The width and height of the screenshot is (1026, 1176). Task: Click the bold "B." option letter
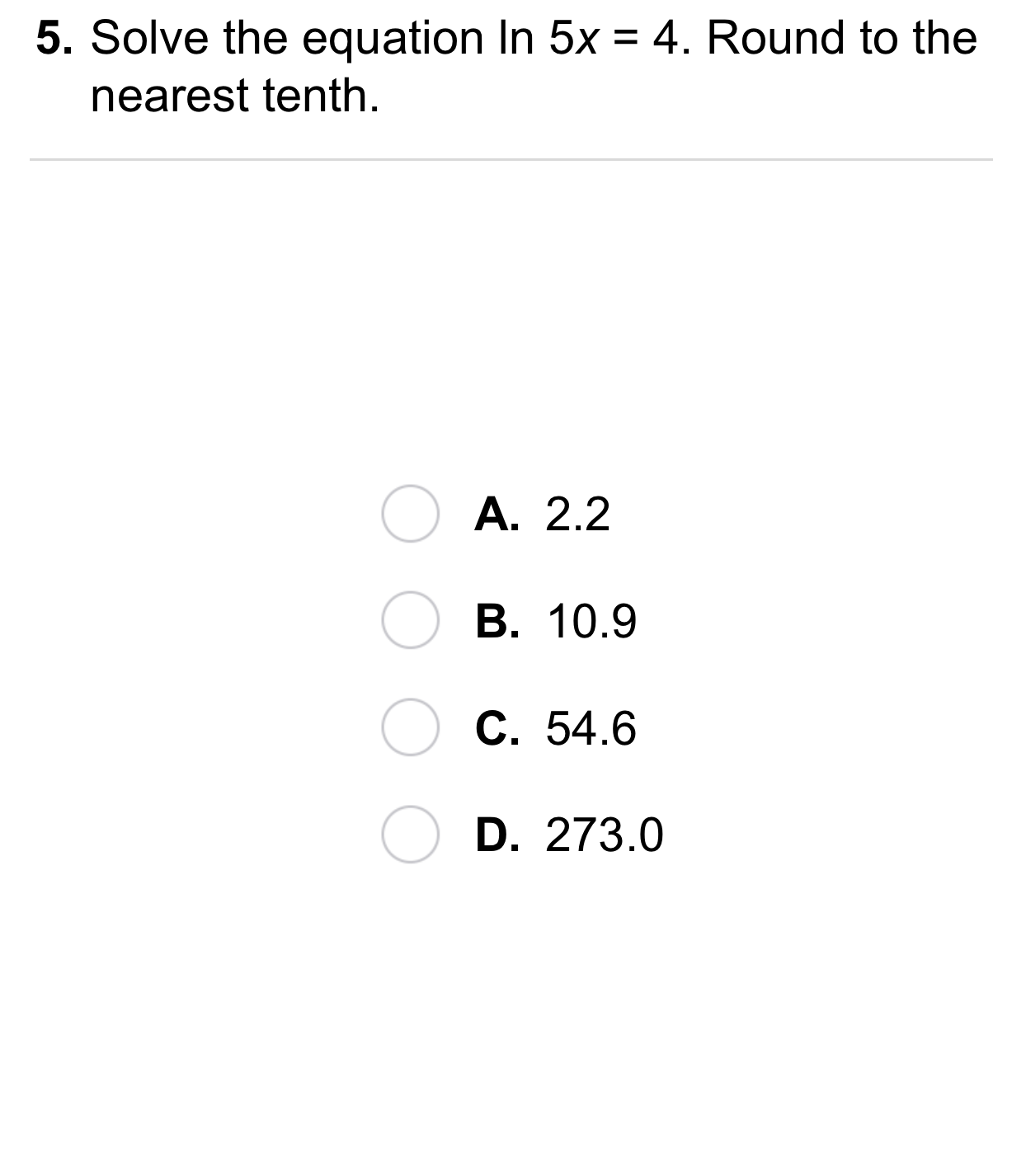[497, 621]
